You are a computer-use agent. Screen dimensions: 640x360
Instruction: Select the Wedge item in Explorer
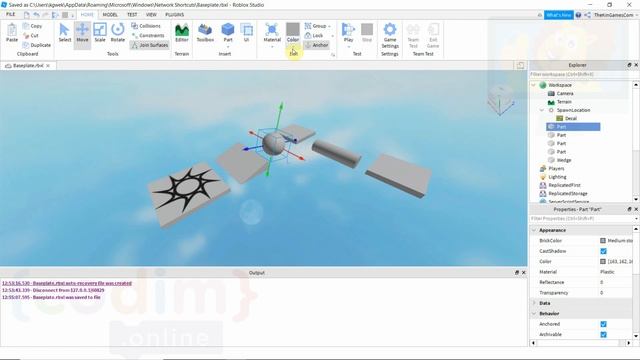[x=564, y=160]
